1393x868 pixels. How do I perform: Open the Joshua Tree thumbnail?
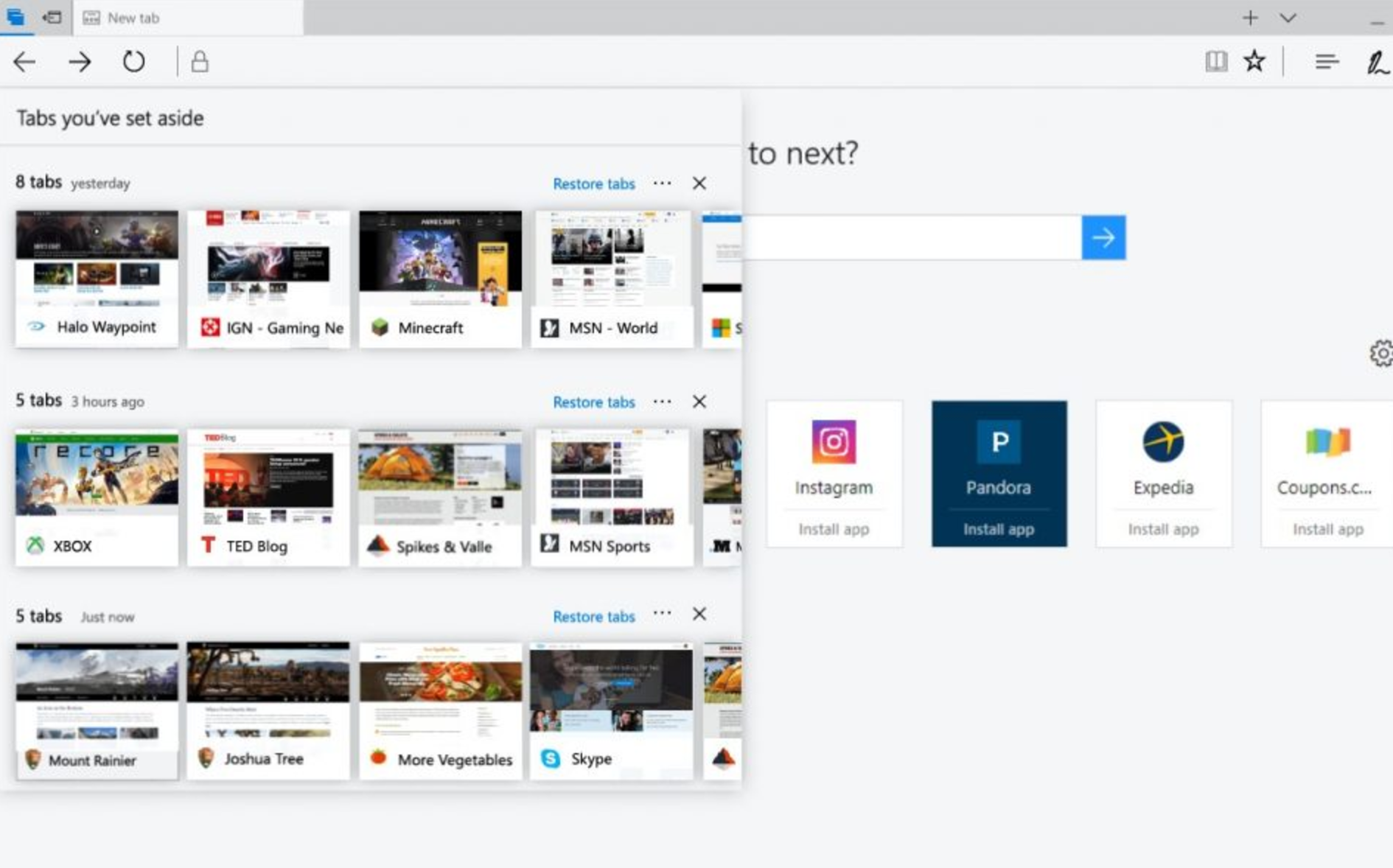tap(268, 710)
